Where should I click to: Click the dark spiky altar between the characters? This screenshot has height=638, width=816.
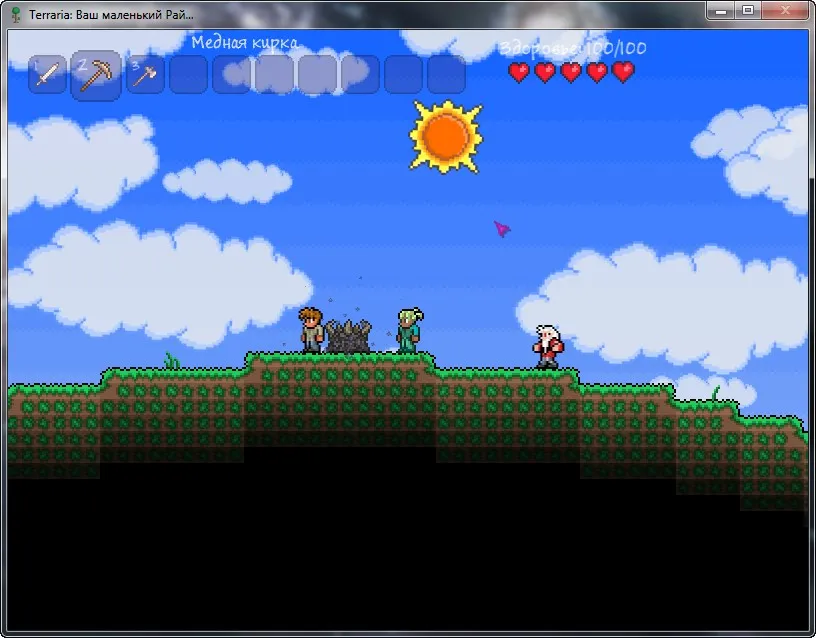click(x=349, y=337)
